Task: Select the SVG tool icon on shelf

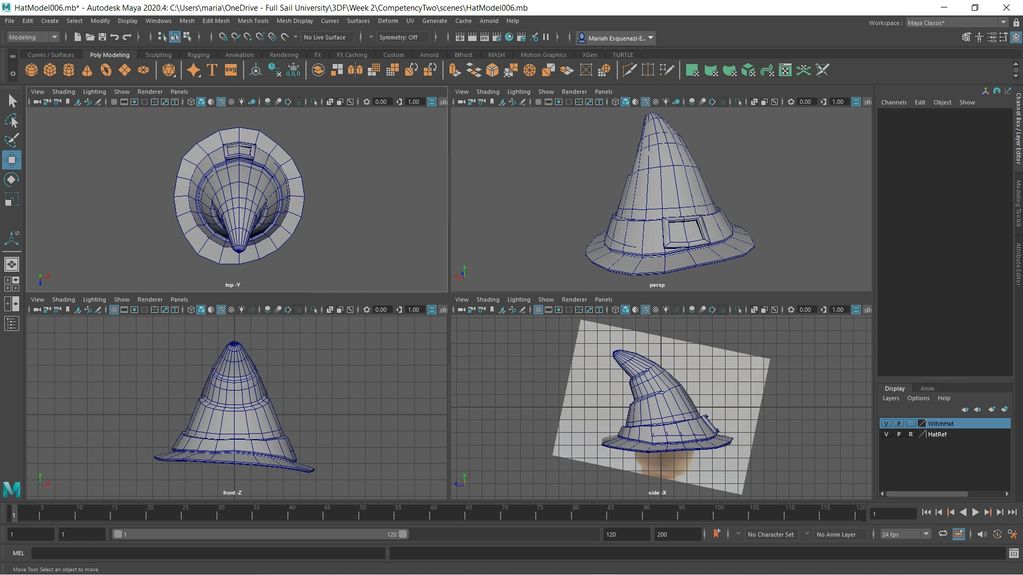Action: pyautogui.click(x=231, y=70)
